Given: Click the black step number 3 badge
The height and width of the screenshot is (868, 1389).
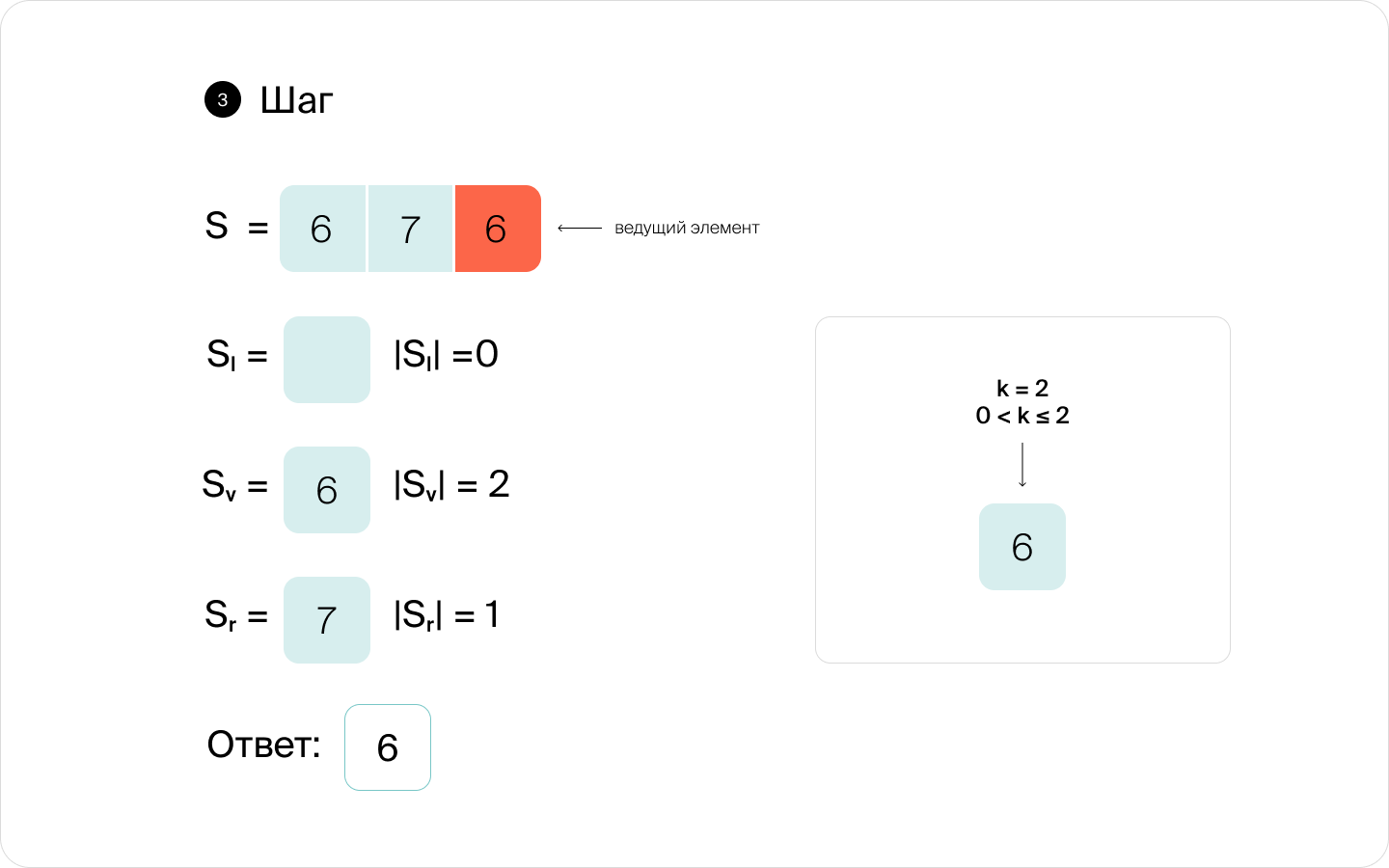Looking at the screenshot, I should [223, 99].
